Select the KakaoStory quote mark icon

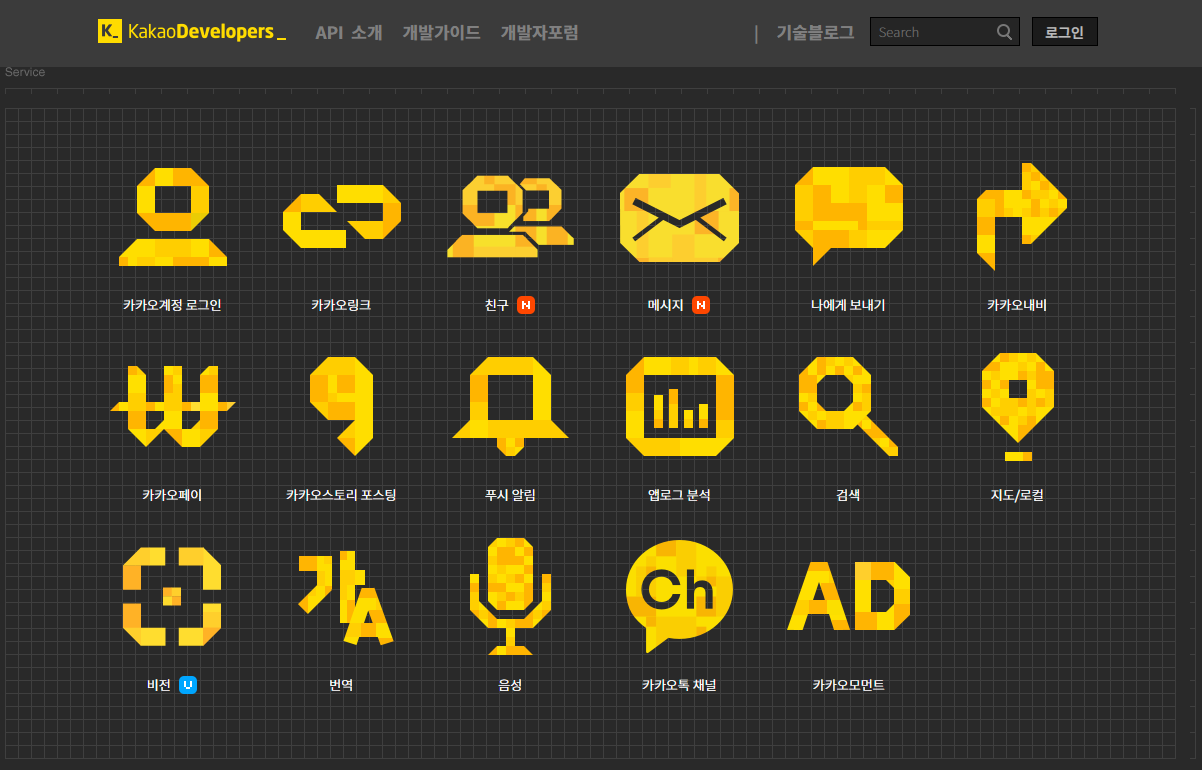342,406
